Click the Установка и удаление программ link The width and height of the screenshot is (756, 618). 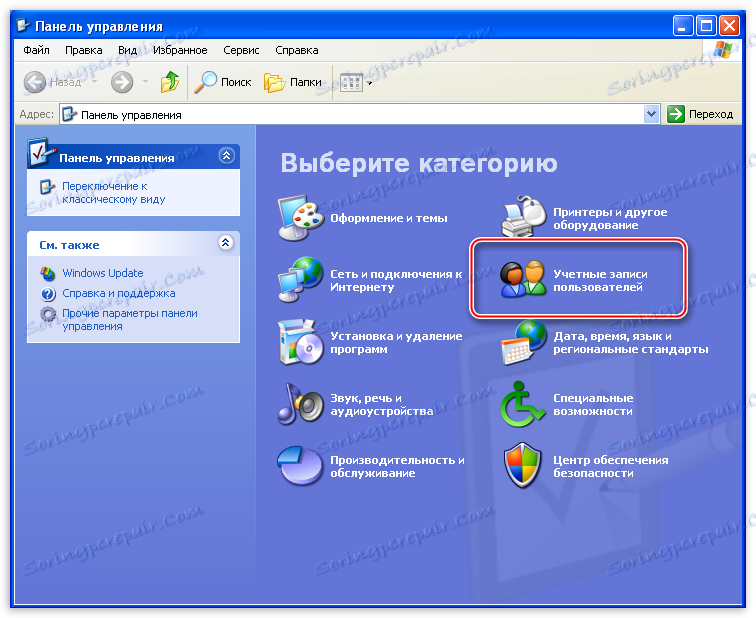(x=396, y=343)
